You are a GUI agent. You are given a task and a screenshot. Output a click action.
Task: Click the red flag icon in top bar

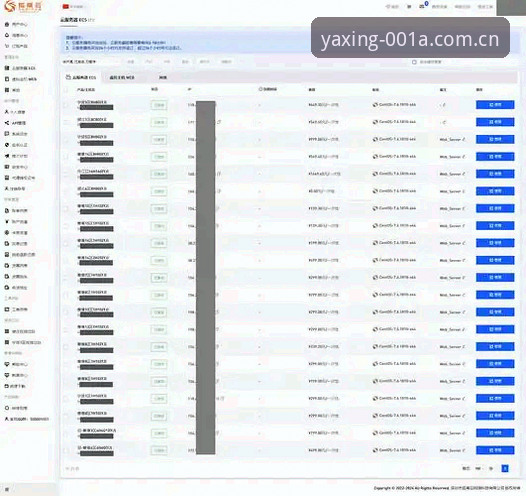pos(65,6)
